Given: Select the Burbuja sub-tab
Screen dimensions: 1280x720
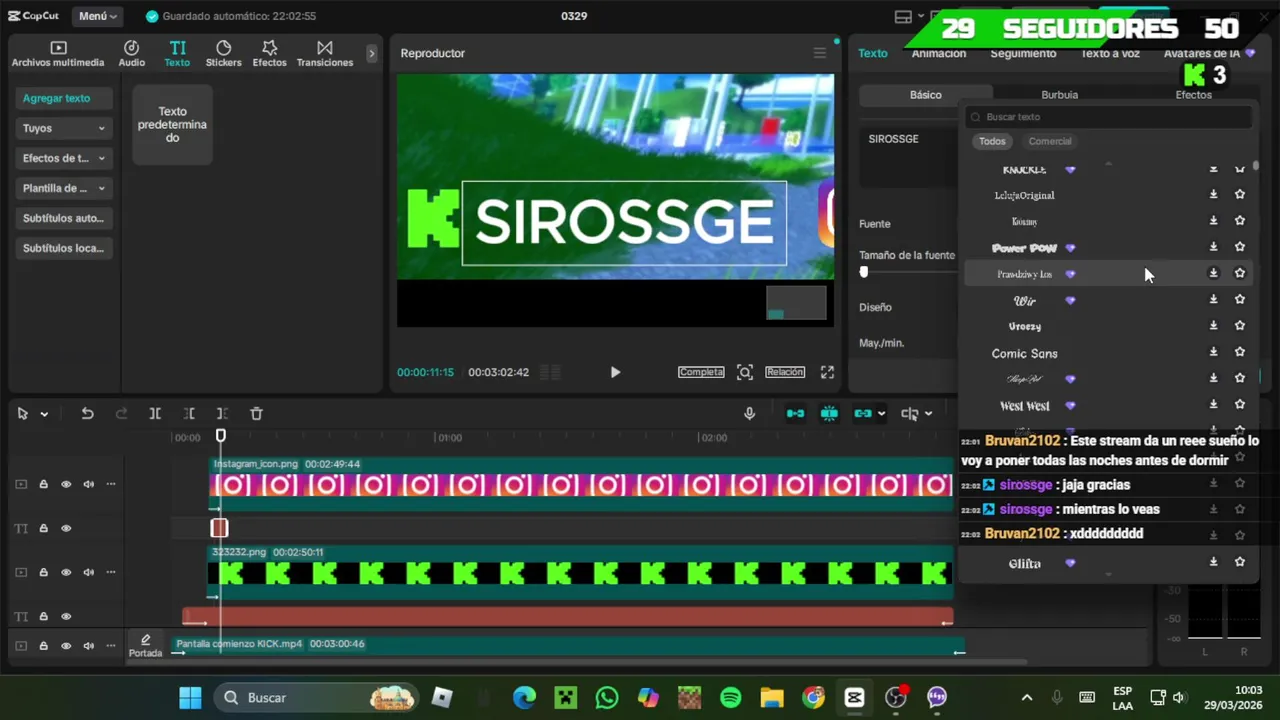Looking at the screenshot, I should click(x=1059, y=94).
